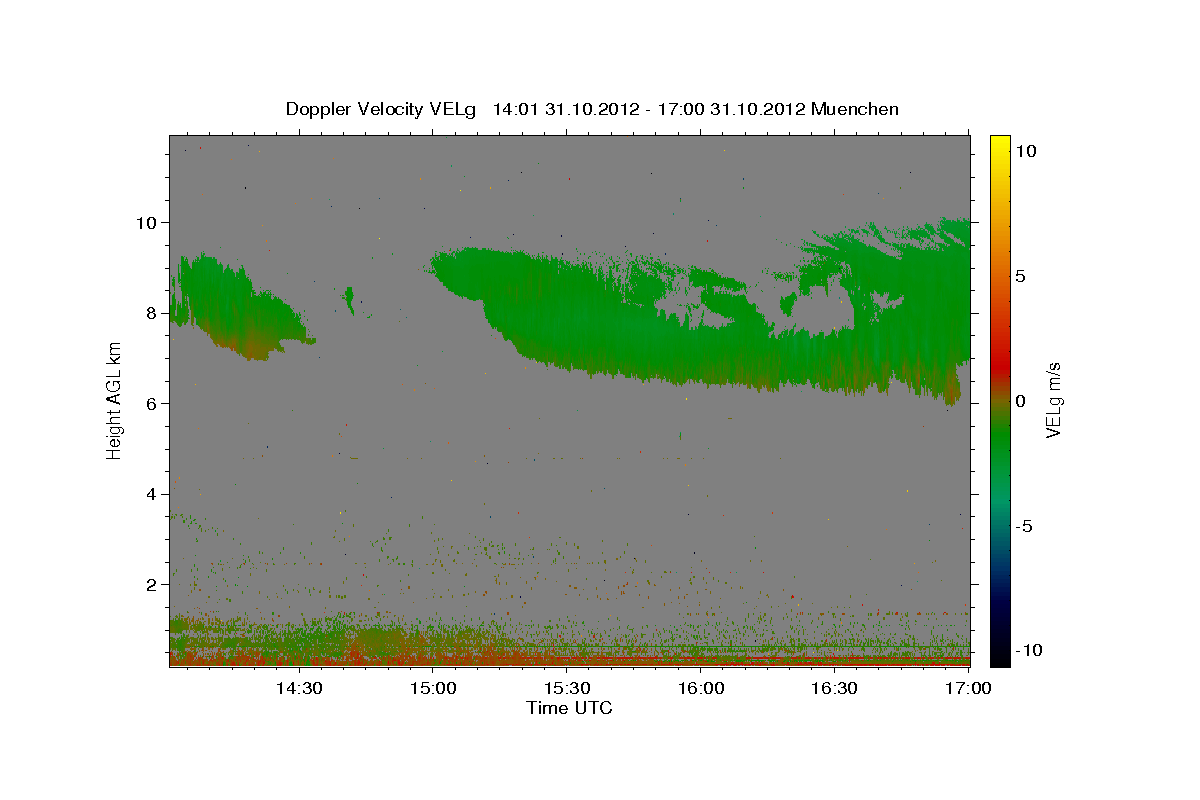
Task: Click the colorbar tick label 0
Action: [1020, 401]
